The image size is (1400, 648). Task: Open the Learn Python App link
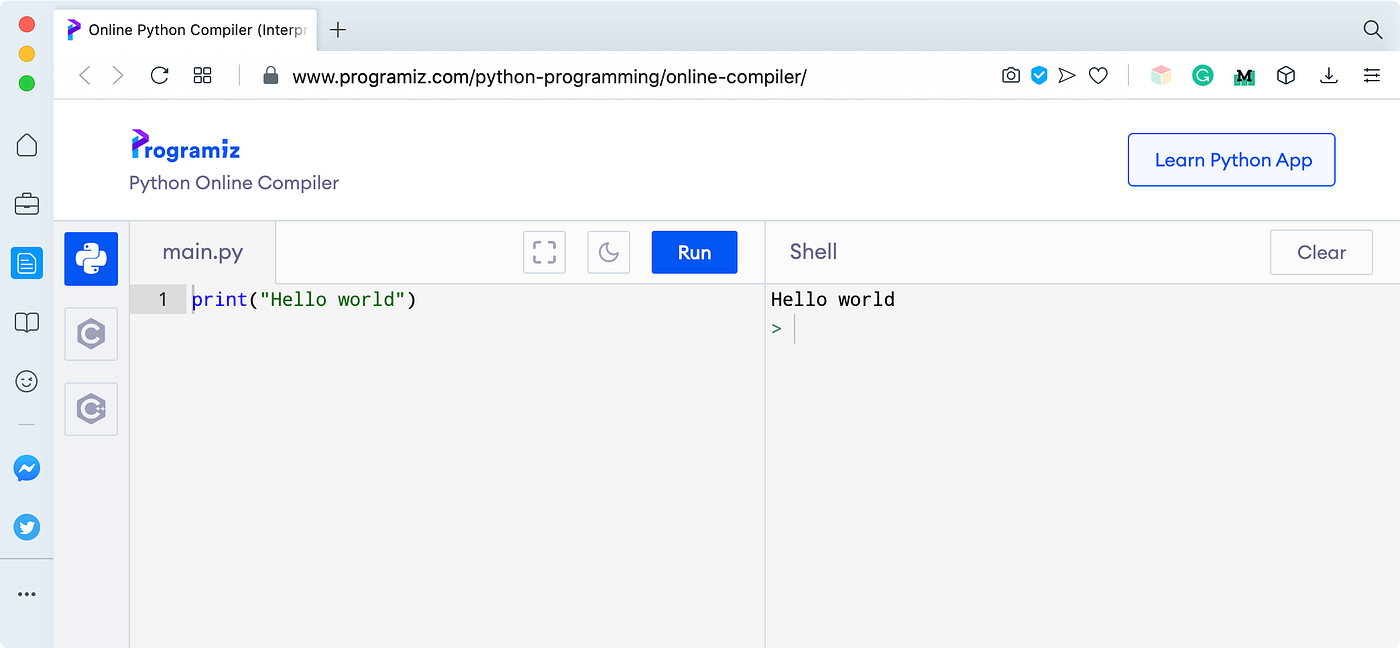(1232, 160)
